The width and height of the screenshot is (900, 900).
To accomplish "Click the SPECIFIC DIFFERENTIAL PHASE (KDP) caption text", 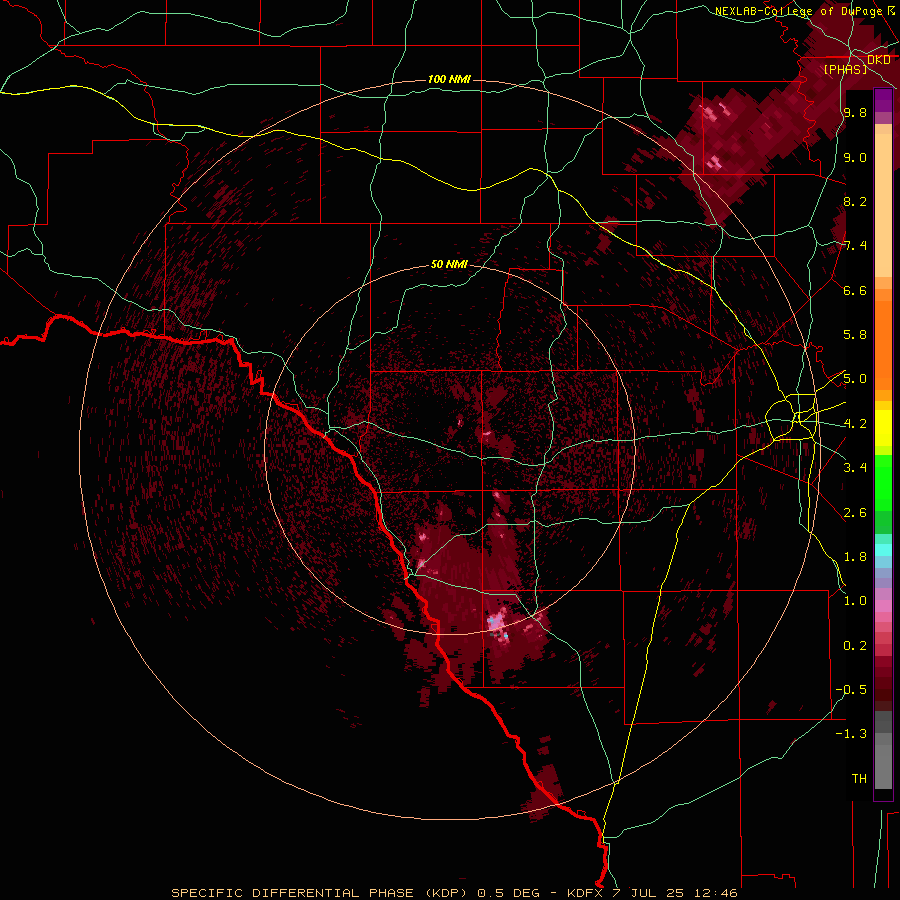I will (x=317, y=893).
